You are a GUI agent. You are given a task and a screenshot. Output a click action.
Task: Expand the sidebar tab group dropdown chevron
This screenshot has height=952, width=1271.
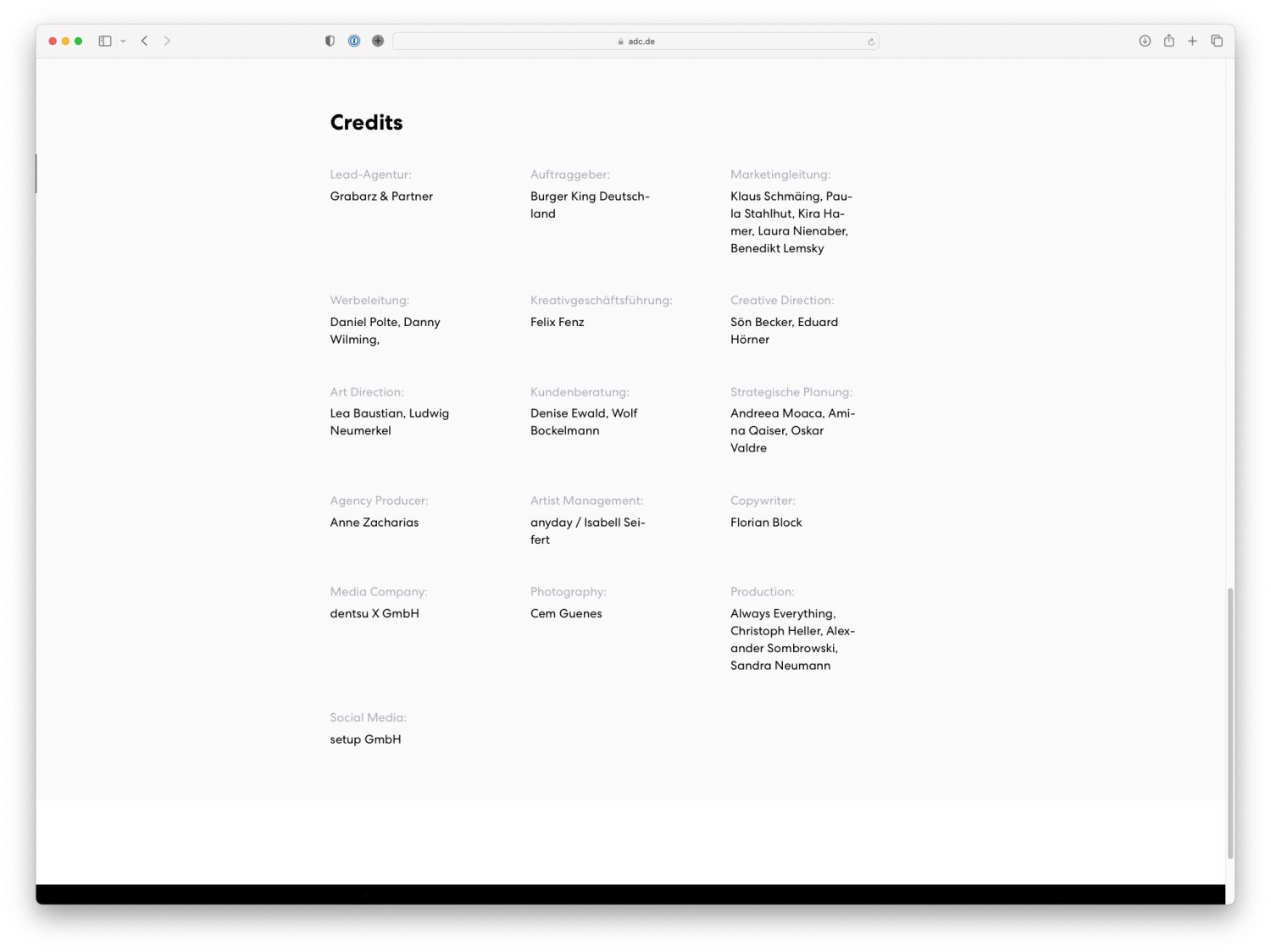click(123, 41)
